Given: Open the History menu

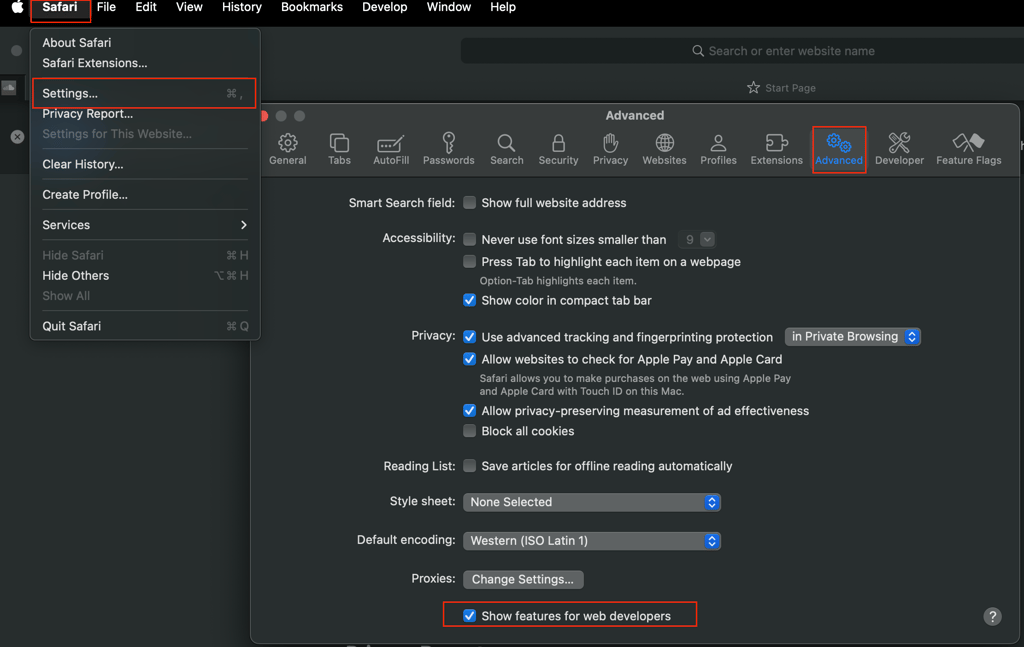Looking at the screenshot, I should pos(242,7).
